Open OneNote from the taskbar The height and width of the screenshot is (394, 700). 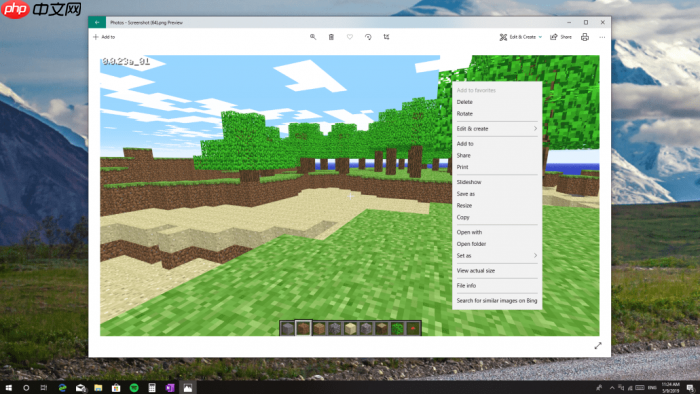tap(170, 388)
